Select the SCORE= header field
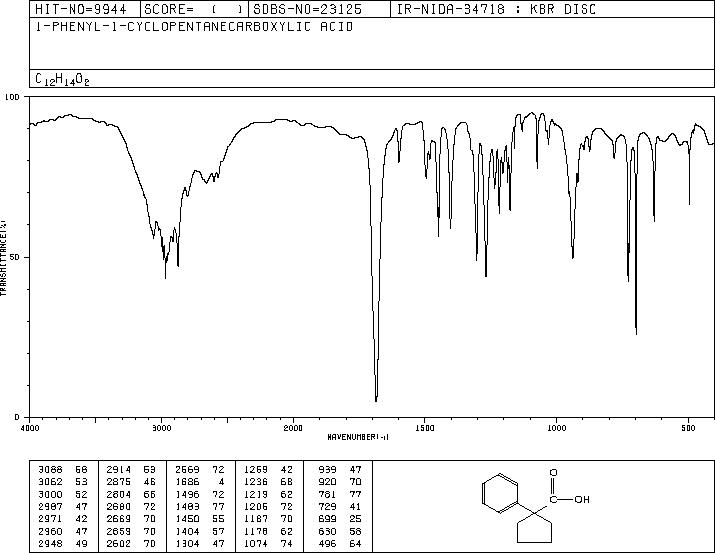 194,9
